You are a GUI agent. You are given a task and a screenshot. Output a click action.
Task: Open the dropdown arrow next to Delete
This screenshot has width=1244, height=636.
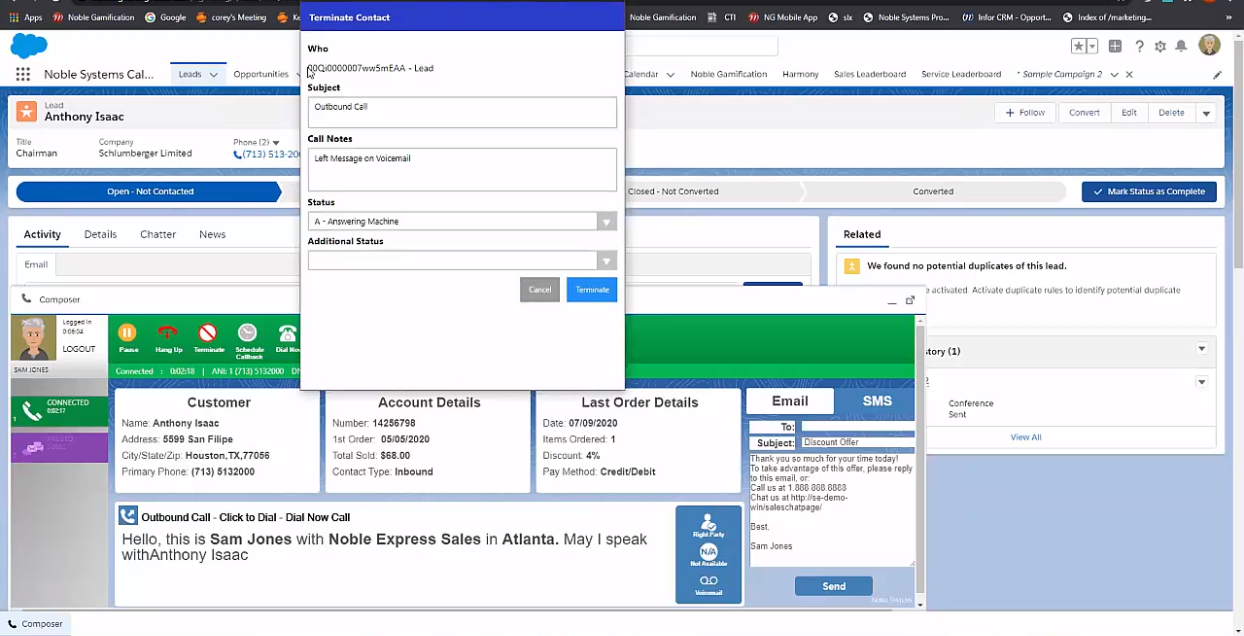click(x=1206, y=113)
